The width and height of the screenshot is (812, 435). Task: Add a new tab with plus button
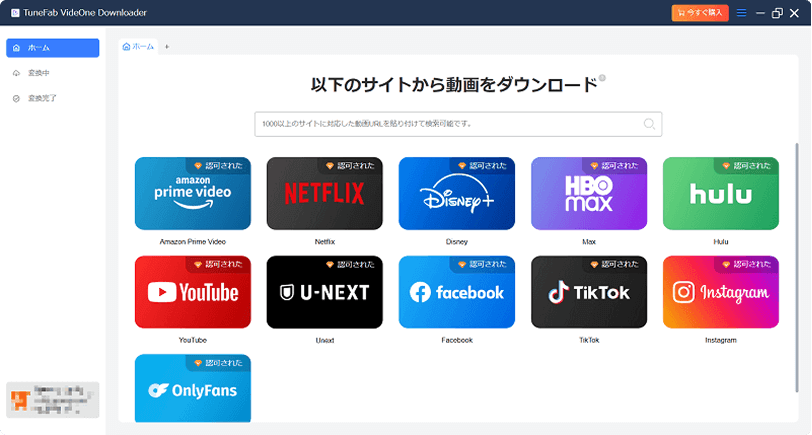167,47
